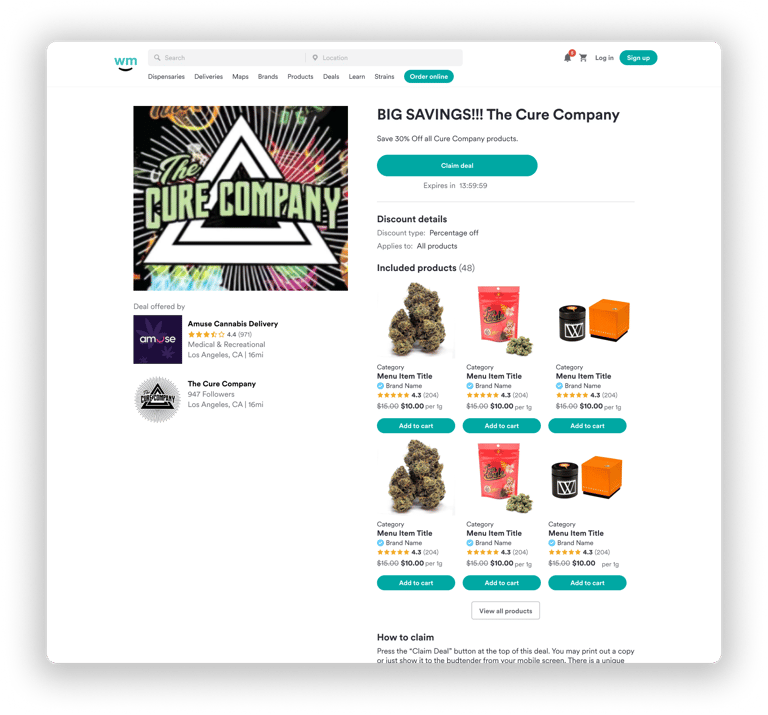768x715 pixels.
Task: Click the location pin icon
Action: pos(315,58)
